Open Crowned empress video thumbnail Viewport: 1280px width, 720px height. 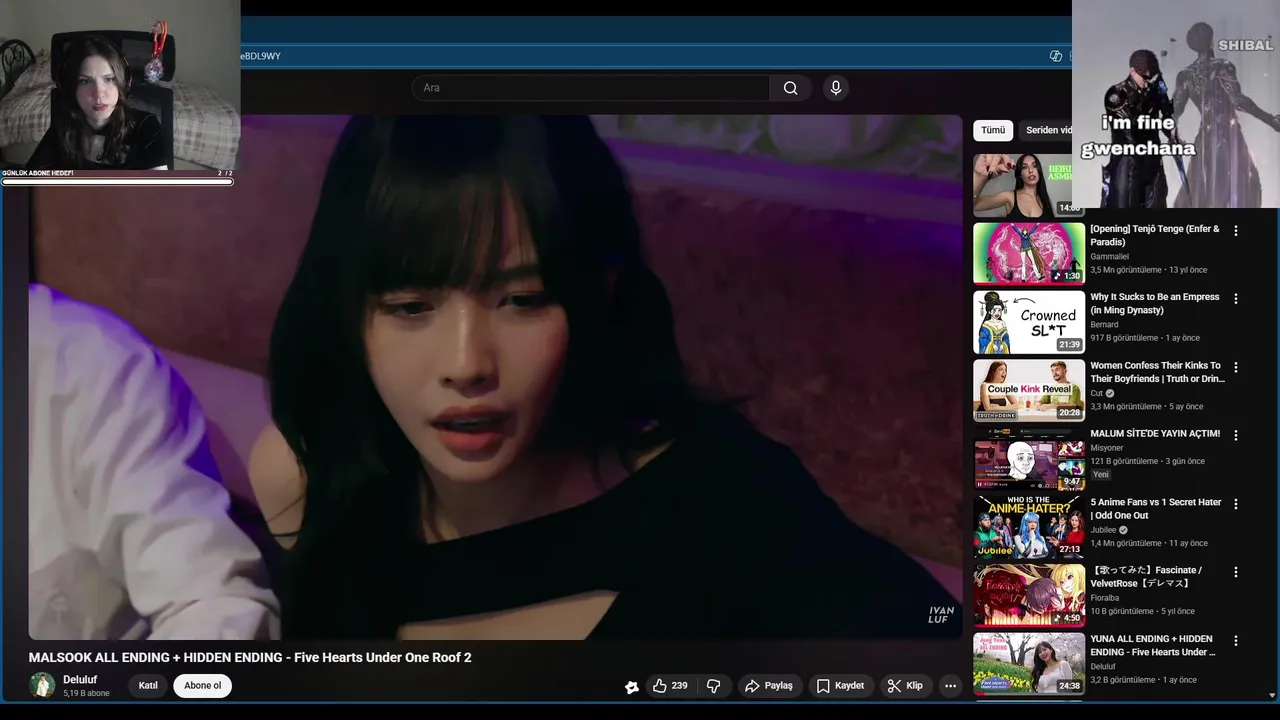click(x=1029, y=322)
